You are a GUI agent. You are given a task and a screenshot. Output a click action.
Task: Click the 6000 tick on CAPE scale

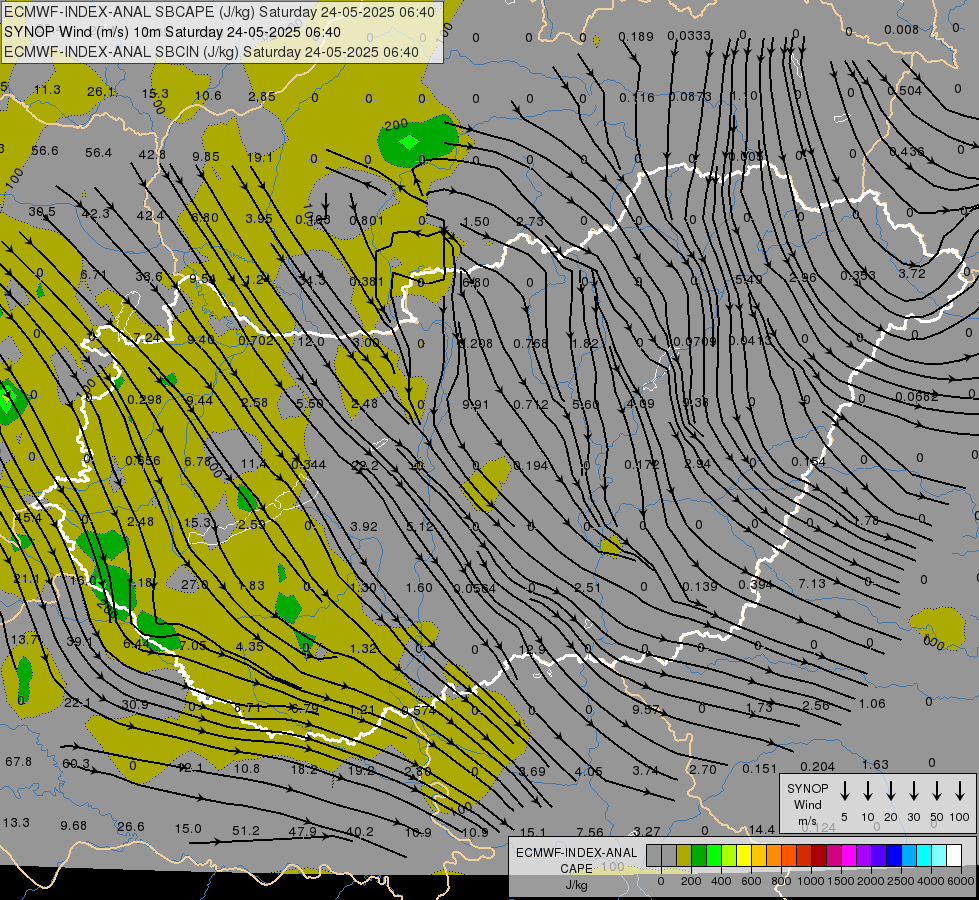[962, 881]
